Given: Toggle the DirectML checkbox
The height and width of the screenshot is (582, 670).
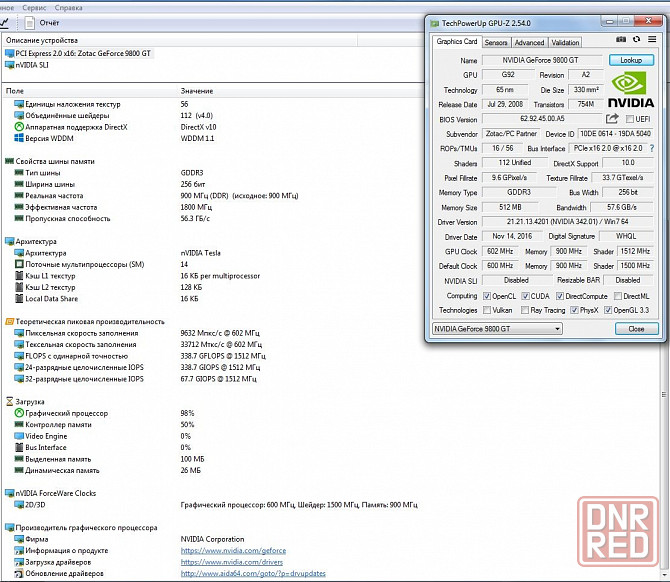Looking at the screenshot, I should pos(618,296).
